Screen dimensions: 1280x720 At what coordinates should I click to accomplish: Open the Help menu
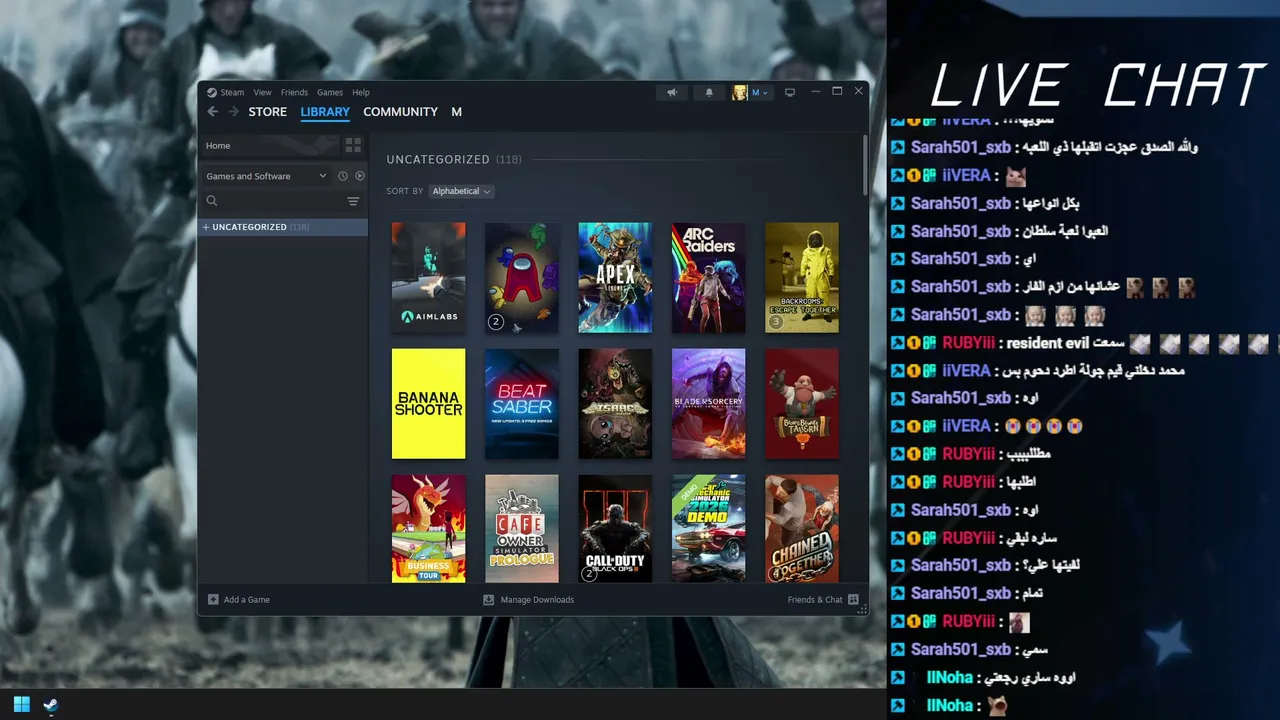point(361,92)
